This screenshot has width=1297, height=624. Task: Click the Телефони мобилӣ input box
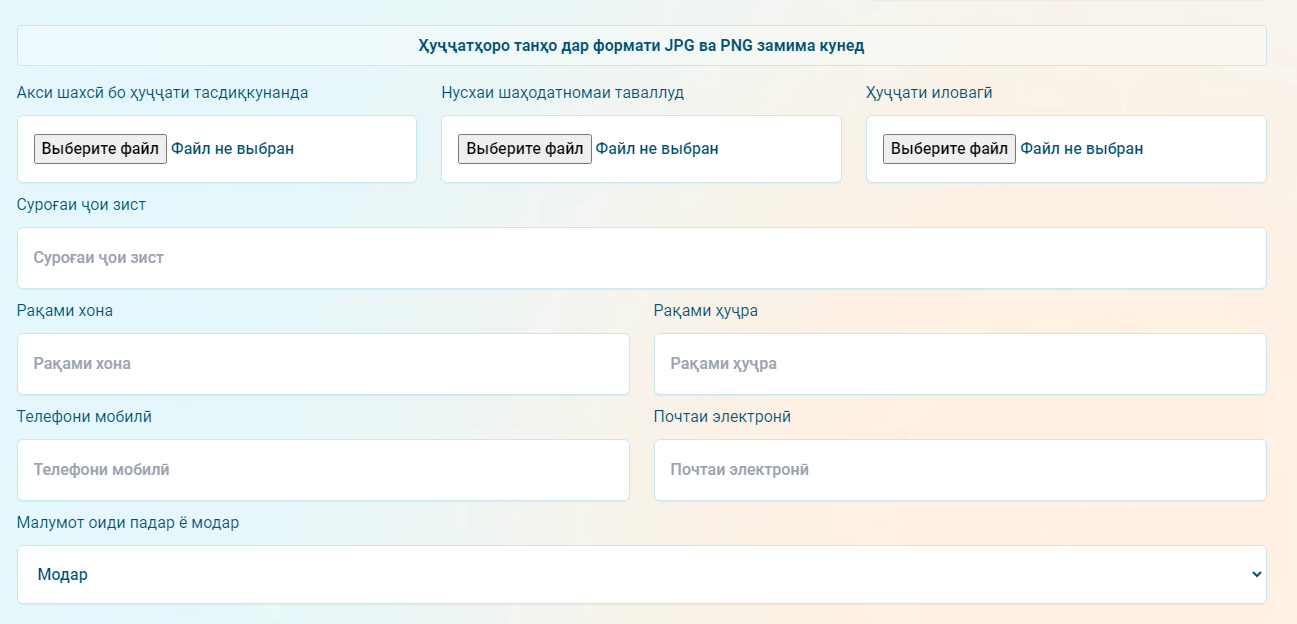(x=323, y=470)
